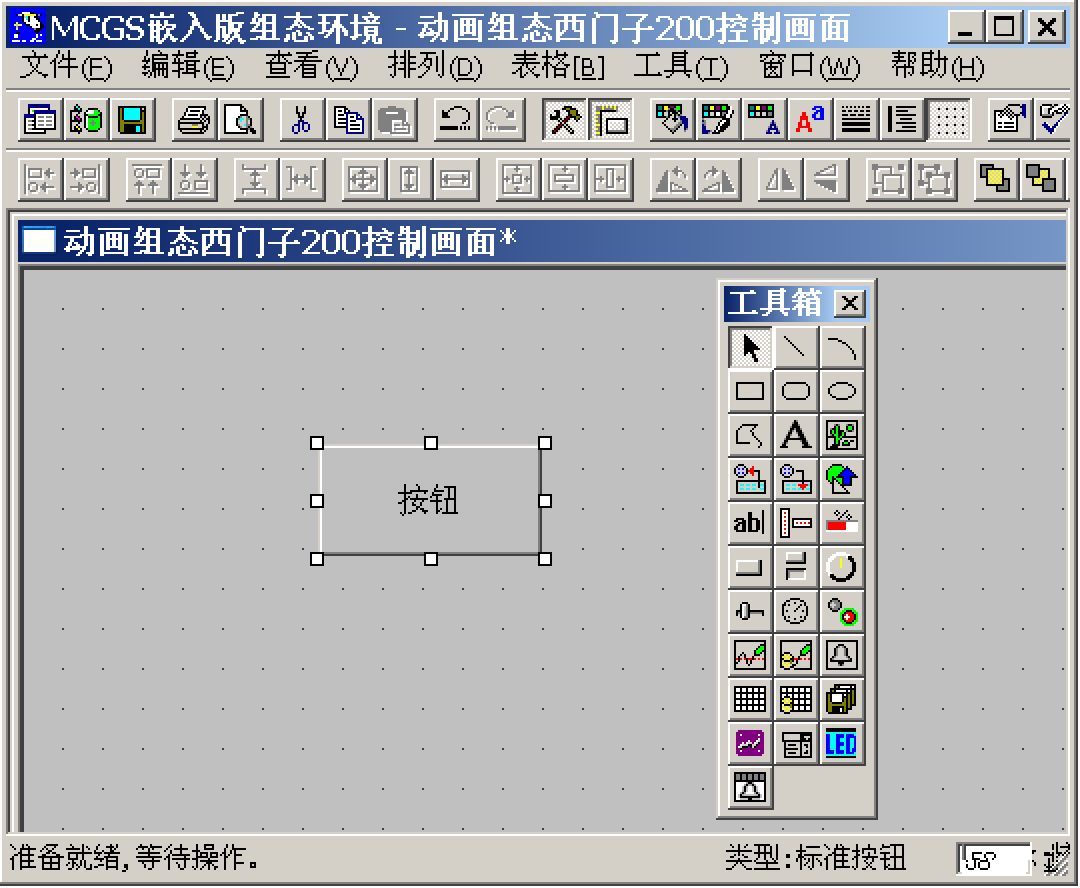Open the 帮助(H) menu

point(937,66)
